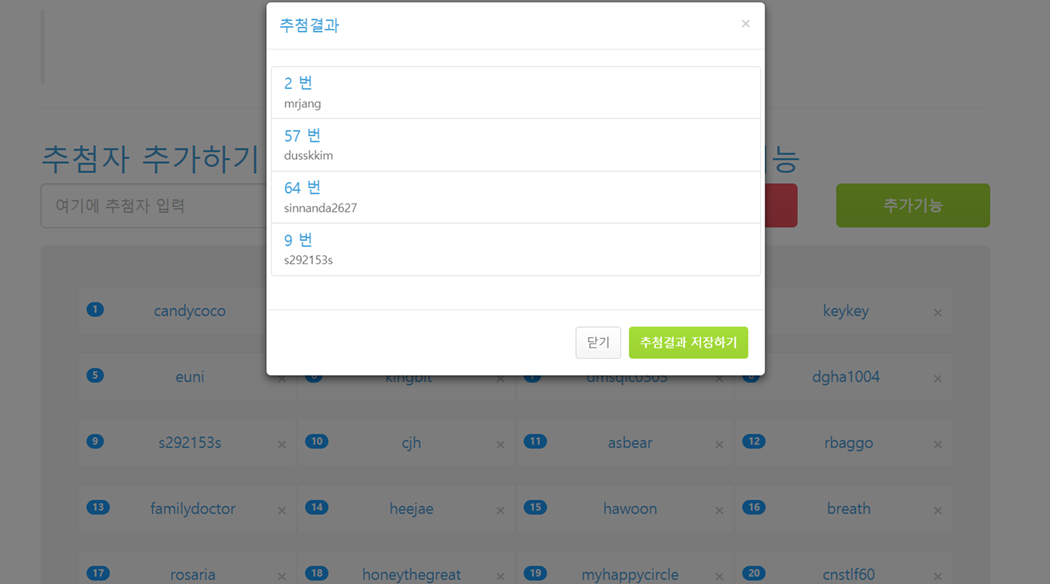Focus the 여기에 추첨자 입력 field

[154, 206]
